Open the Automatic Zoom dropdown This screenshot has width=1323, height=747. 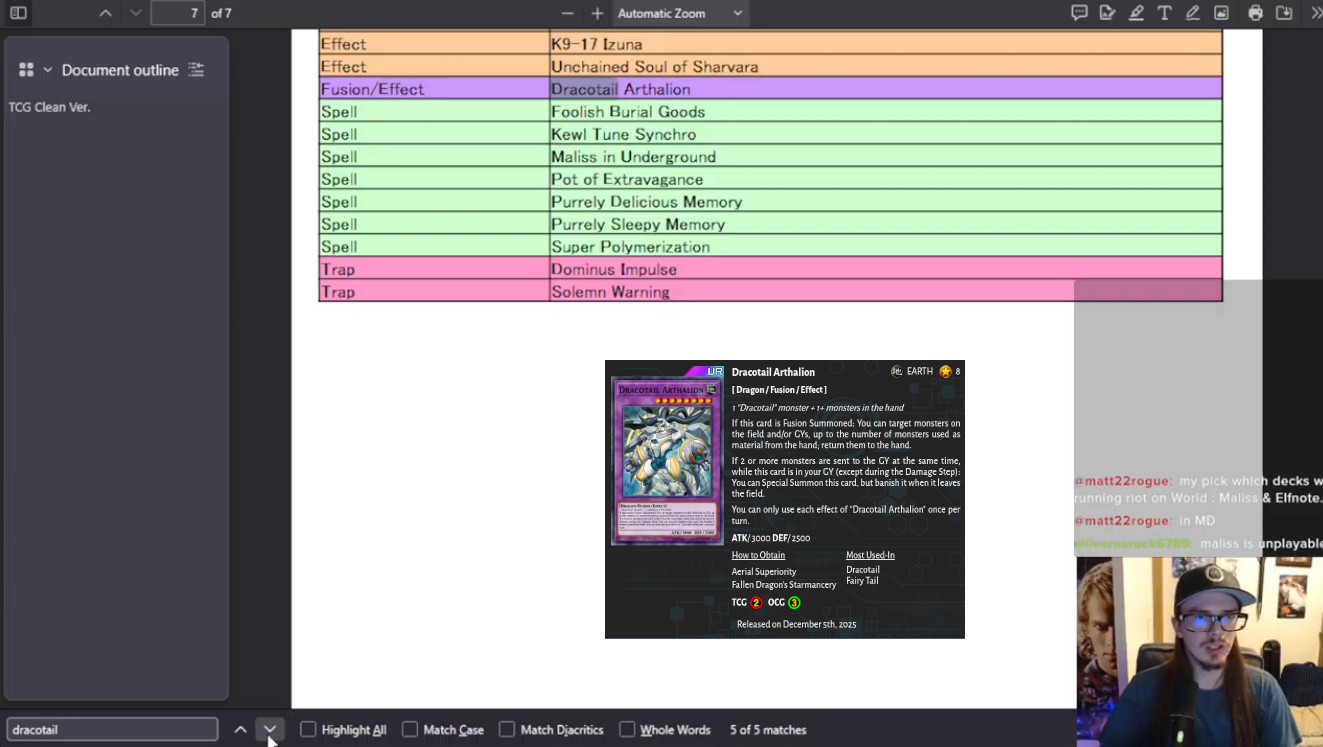point(680,13)
